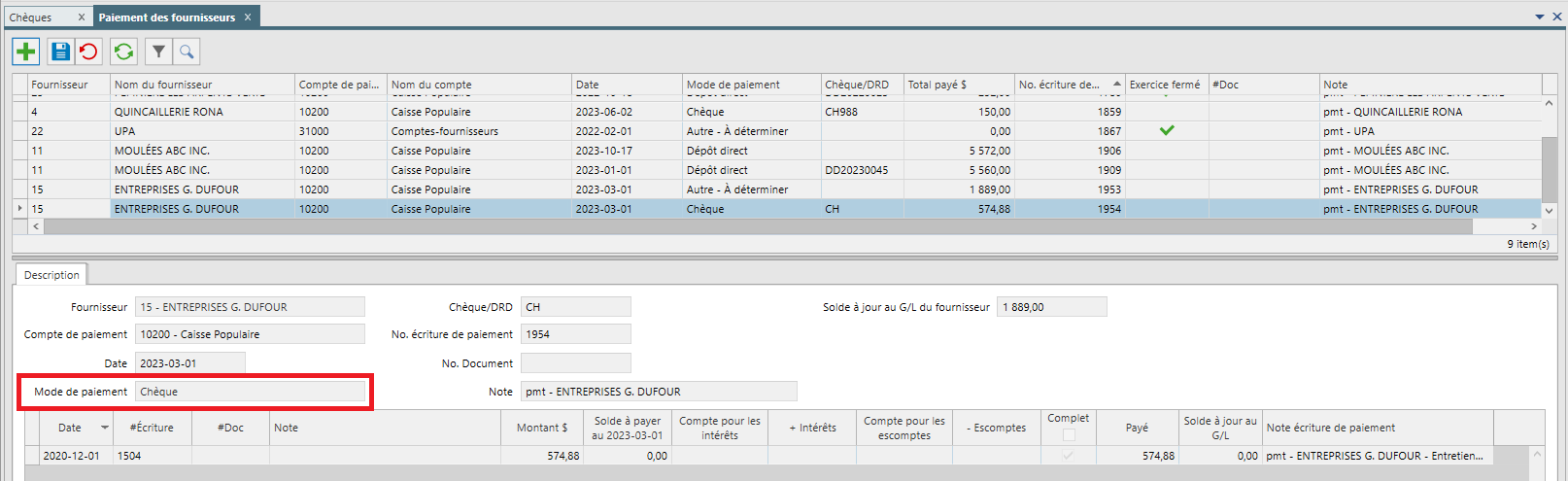Click the #Écriture column header

point(152,428)
